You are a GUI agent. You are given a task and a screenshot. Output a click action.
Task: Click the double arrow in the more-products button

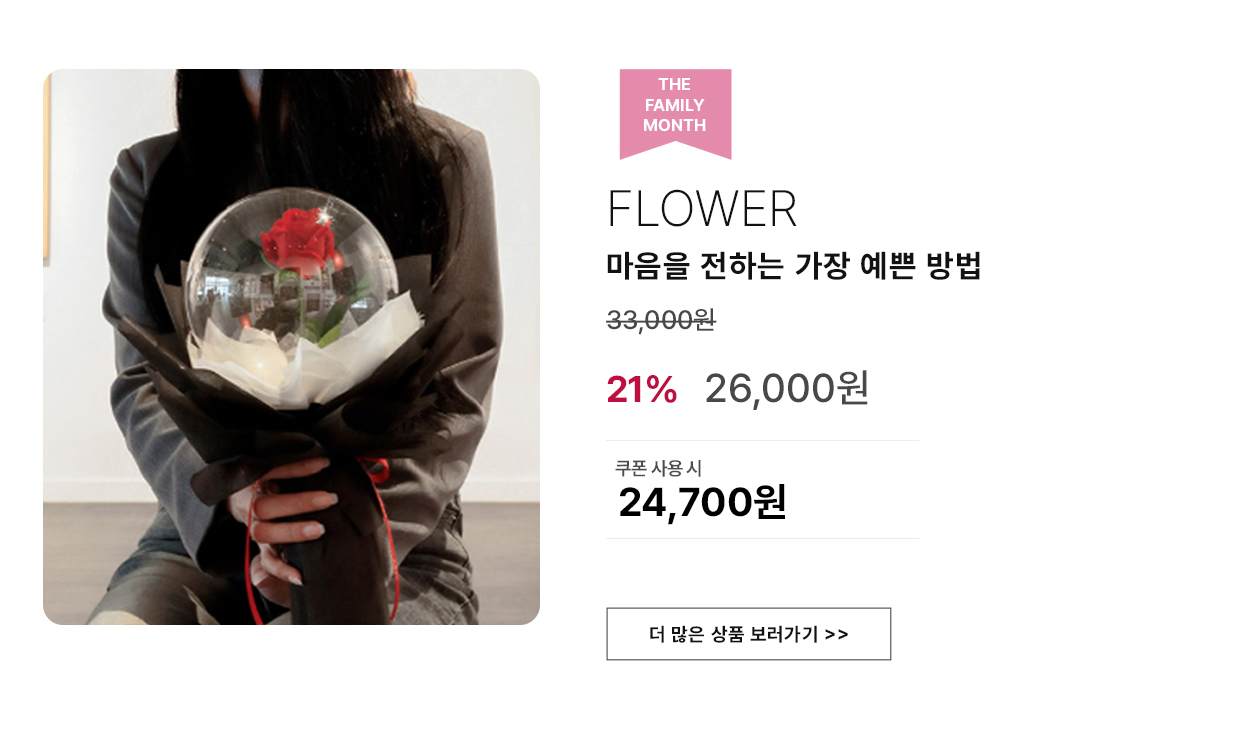click(837, 635)
